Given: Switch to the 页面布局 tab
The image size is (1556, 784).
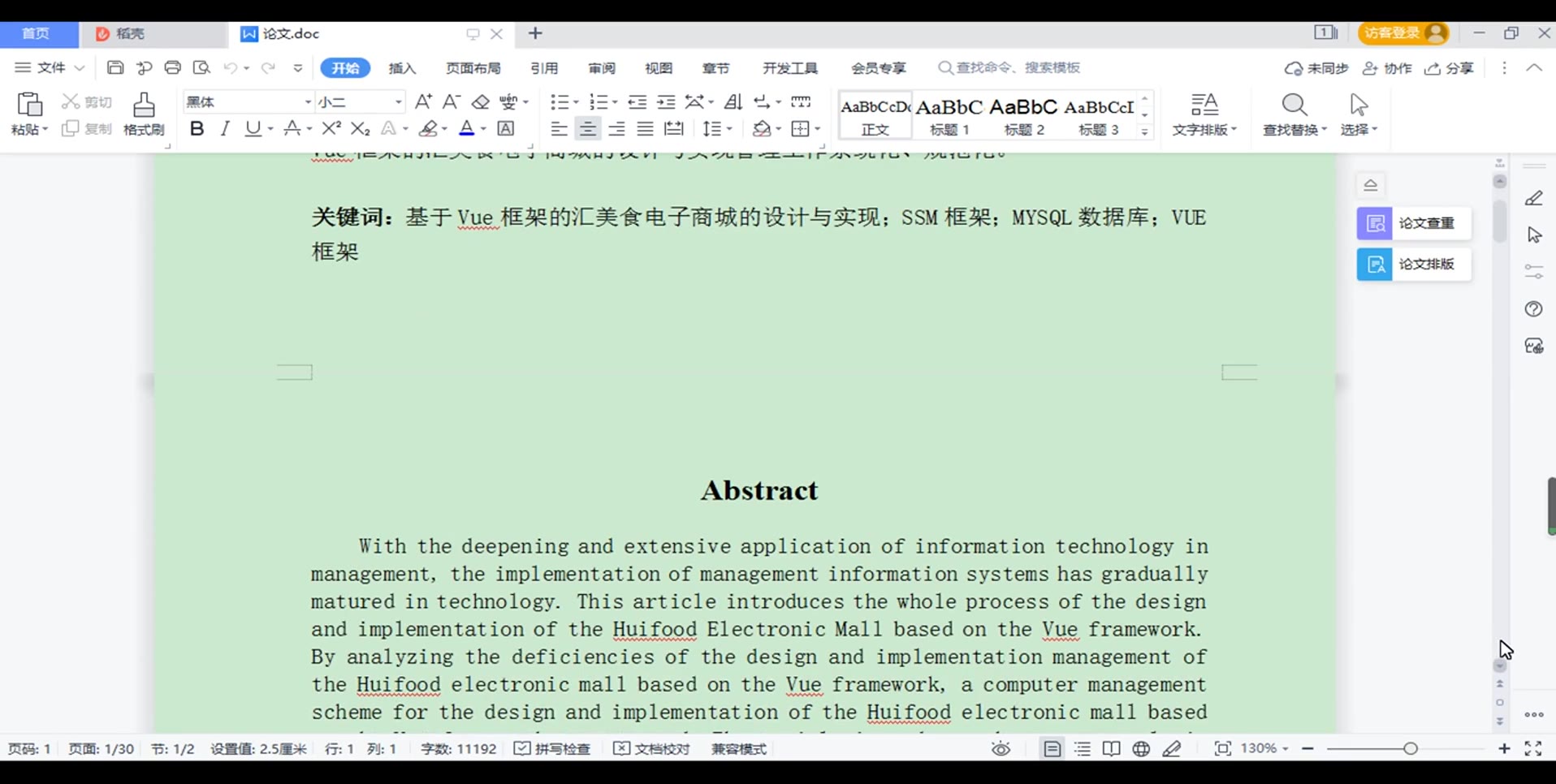Looking at the screenshot, I should 473,68.
